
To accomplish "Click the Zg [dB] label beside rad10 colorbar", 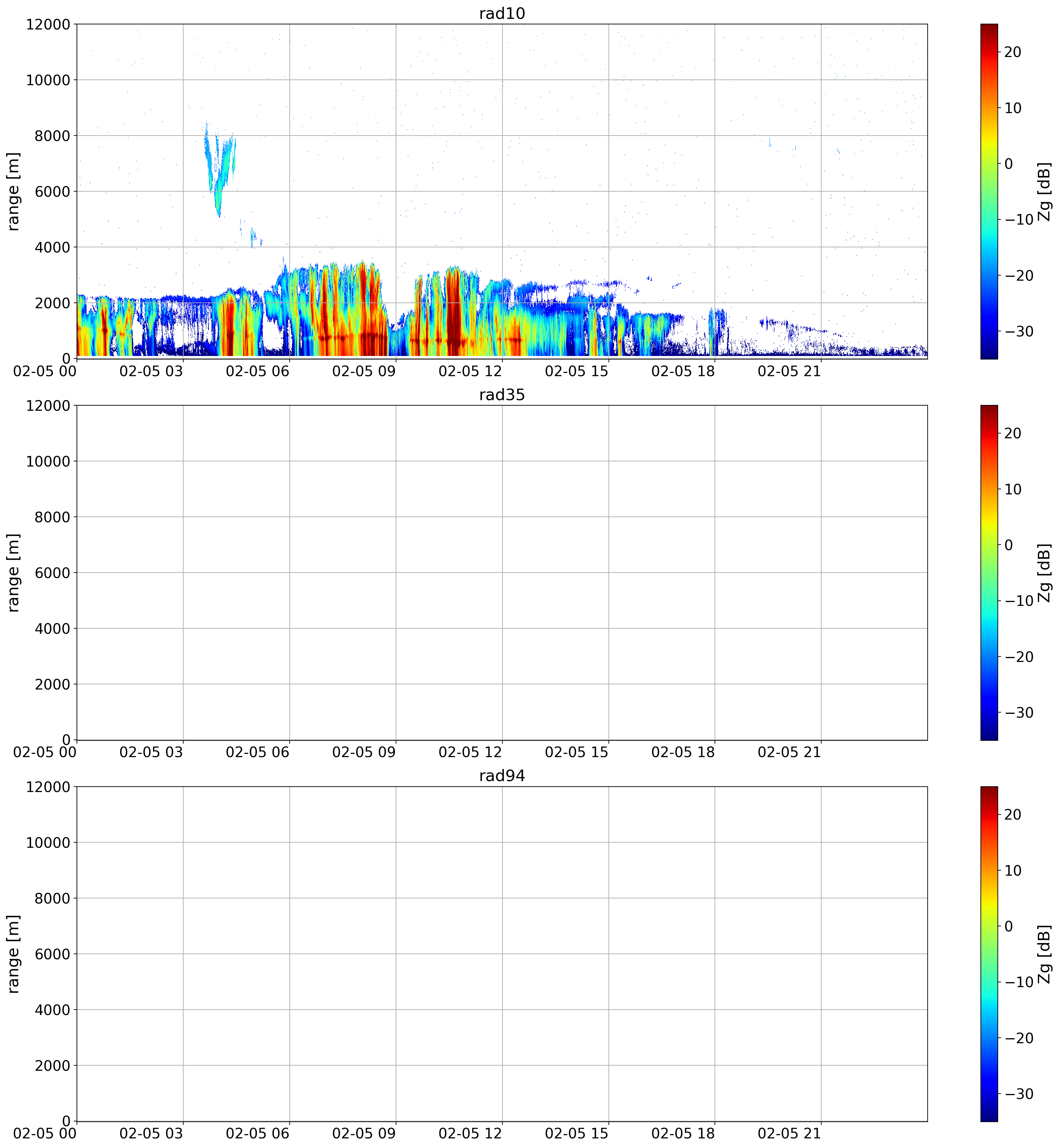I will [x=1044, y=191].
